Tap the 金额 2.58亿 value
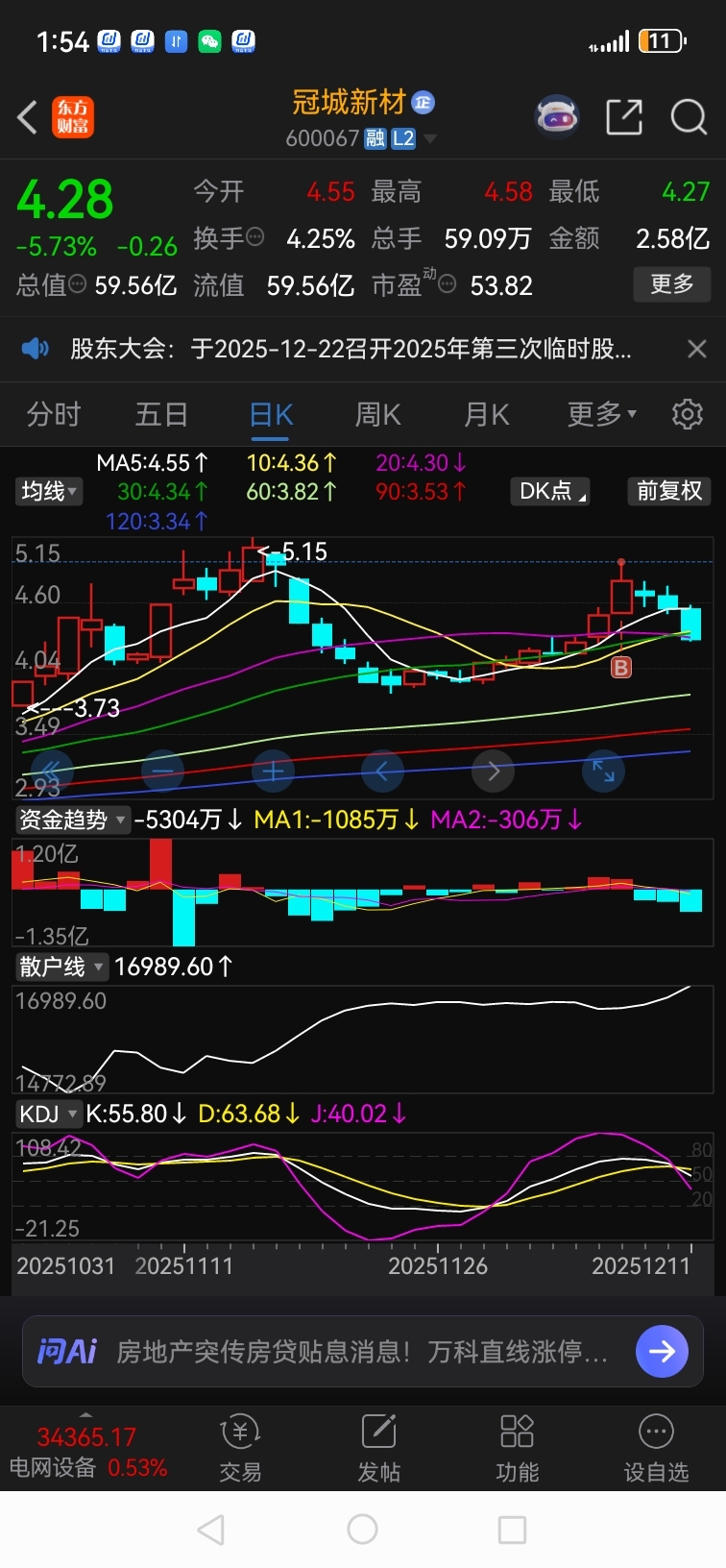726x1568 pixels. click(x=672, y=238)
